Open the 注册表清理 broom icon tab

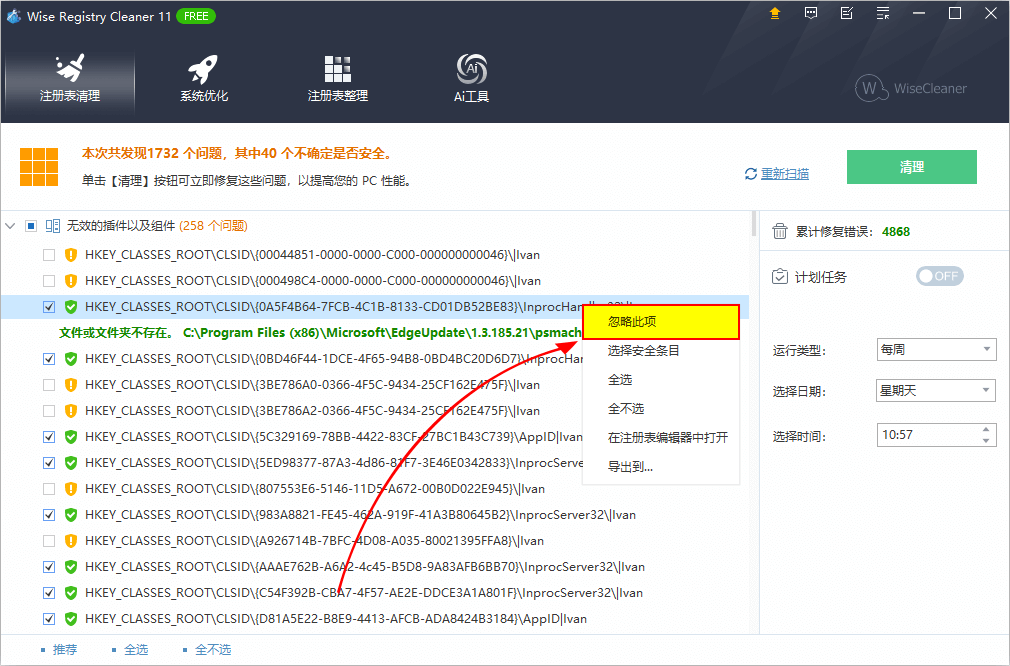[69, 79]
